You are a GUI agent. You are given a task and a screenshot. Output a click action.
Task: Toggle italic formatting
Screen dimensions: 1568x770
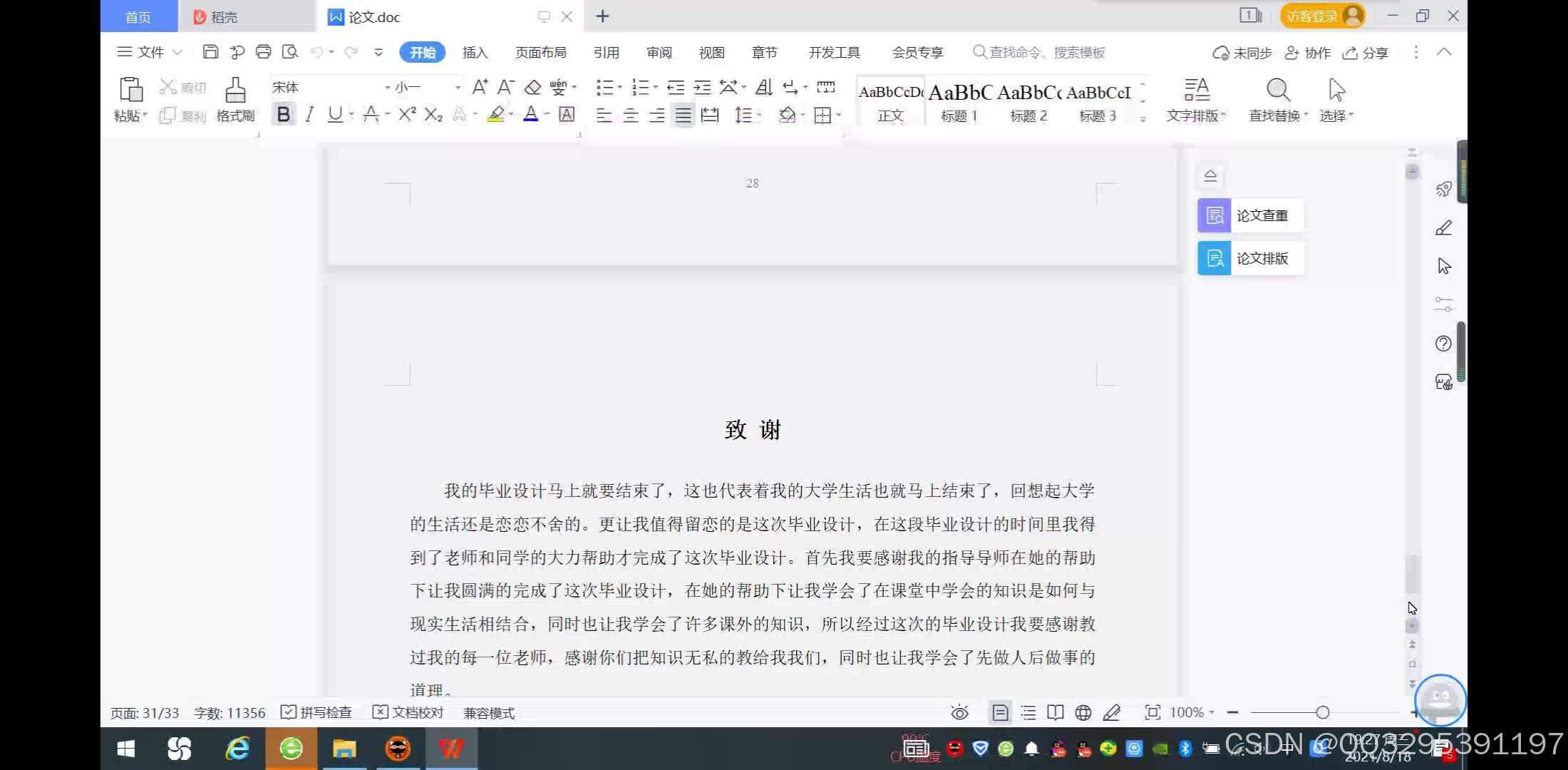pos(309,114)
